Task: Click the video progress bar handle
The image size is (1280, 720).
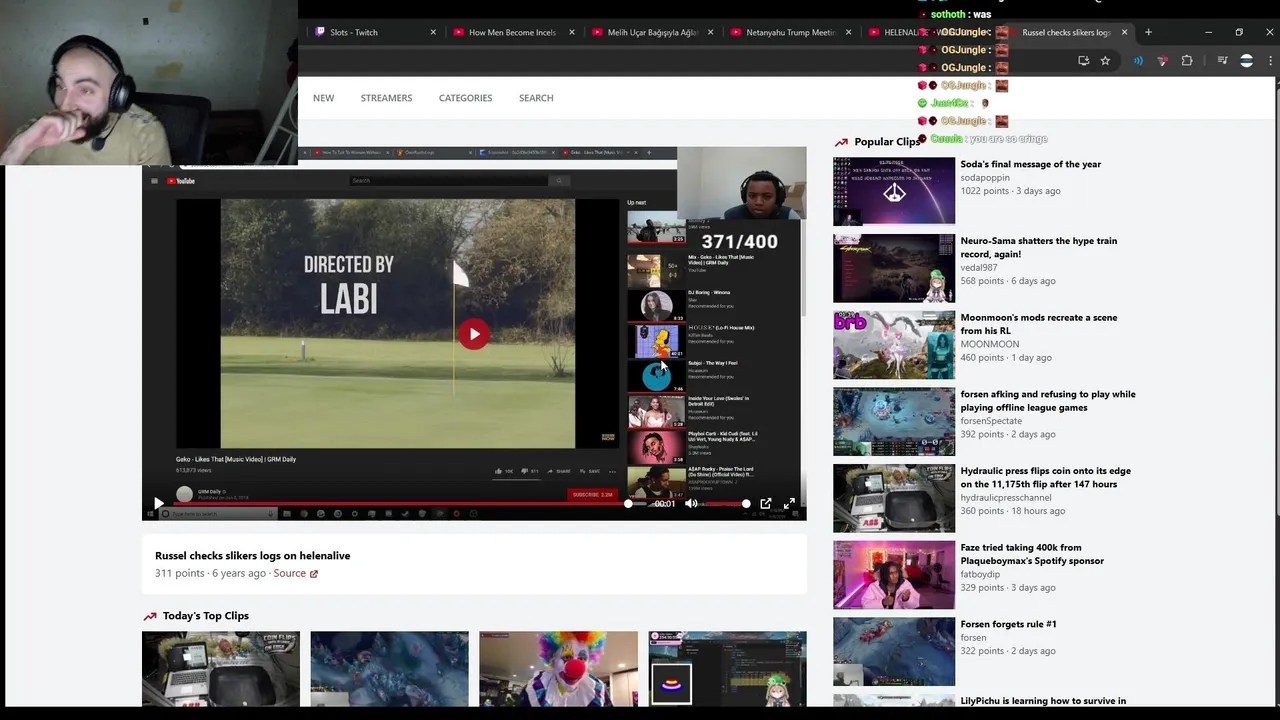Action: point(628,504)
